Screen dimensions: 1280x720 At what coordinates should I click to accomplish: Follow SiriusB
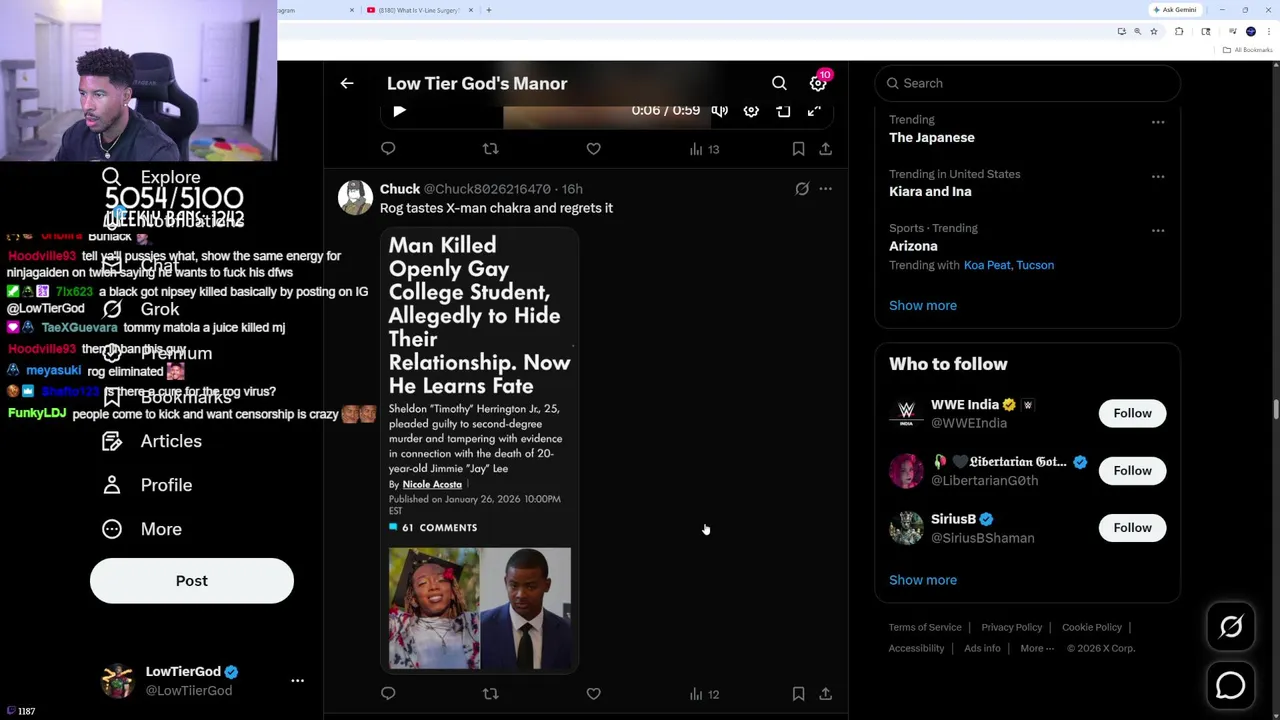(x=1132, y=527)
